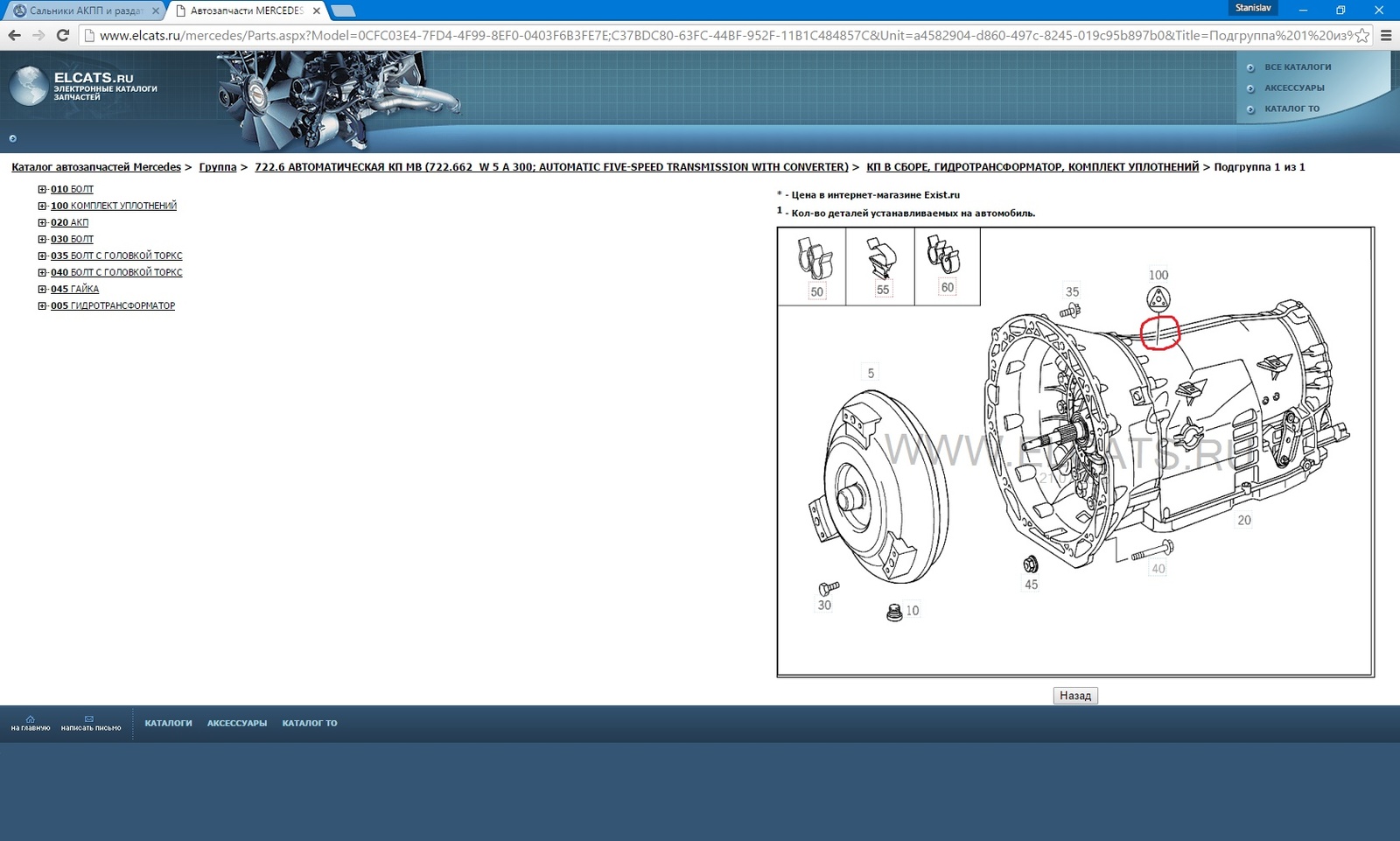The height and width of the screenshot is (841, 1400).
Task: Open a new browser tab
Action: coord(343,11)
